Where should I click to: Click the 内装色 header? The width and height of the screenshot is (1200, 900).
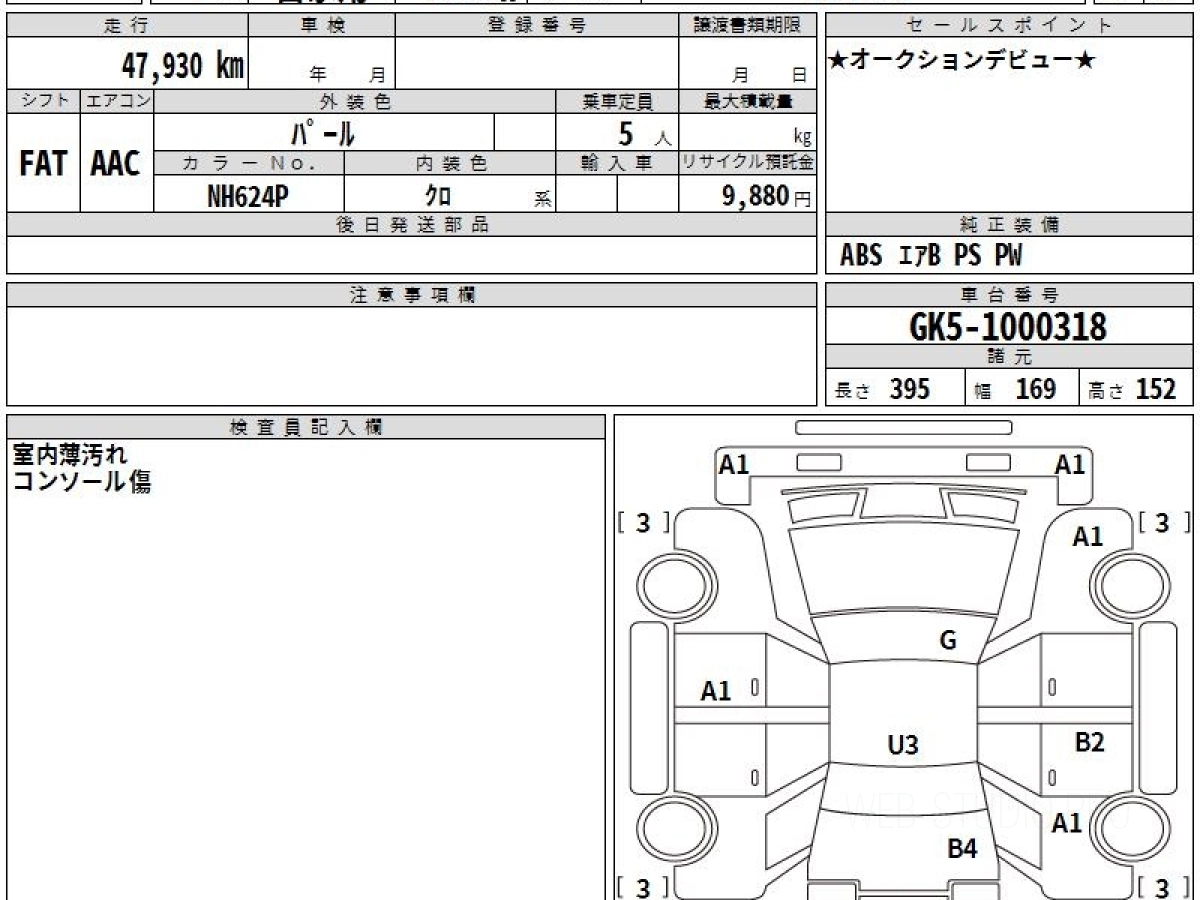450,163
